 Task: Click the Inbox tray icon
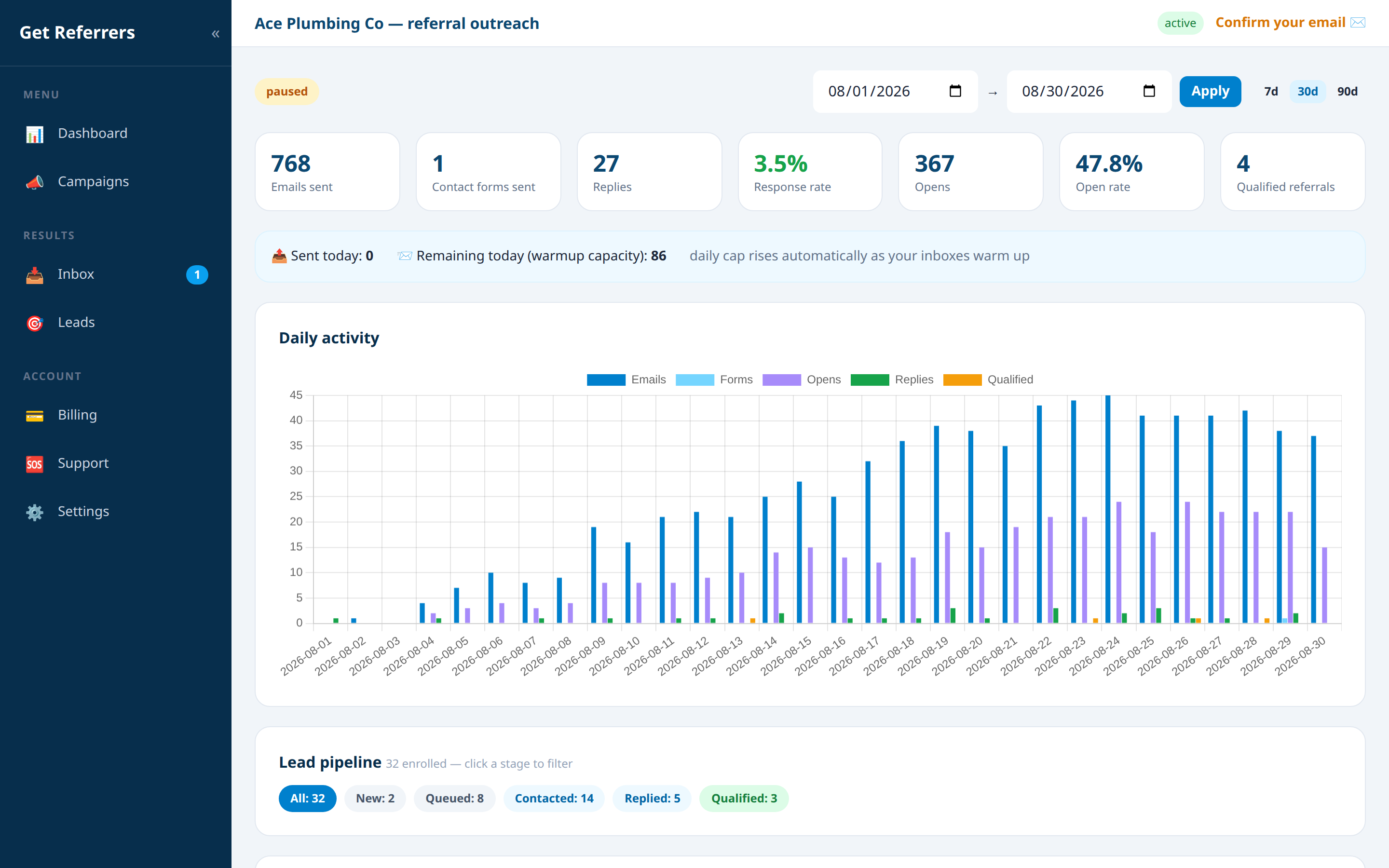coord(34,275)
